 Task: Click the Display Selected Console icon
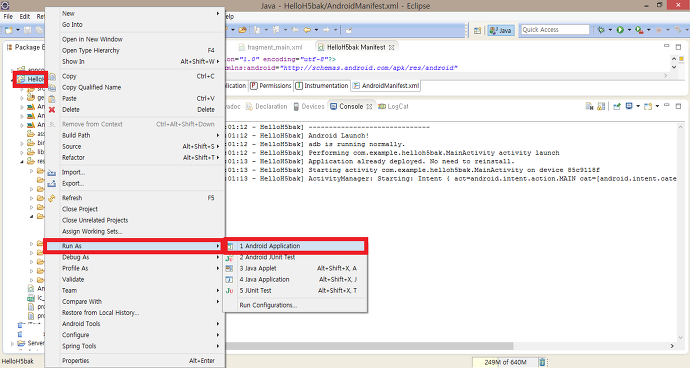pyautogui.click(x=629, y=106)
